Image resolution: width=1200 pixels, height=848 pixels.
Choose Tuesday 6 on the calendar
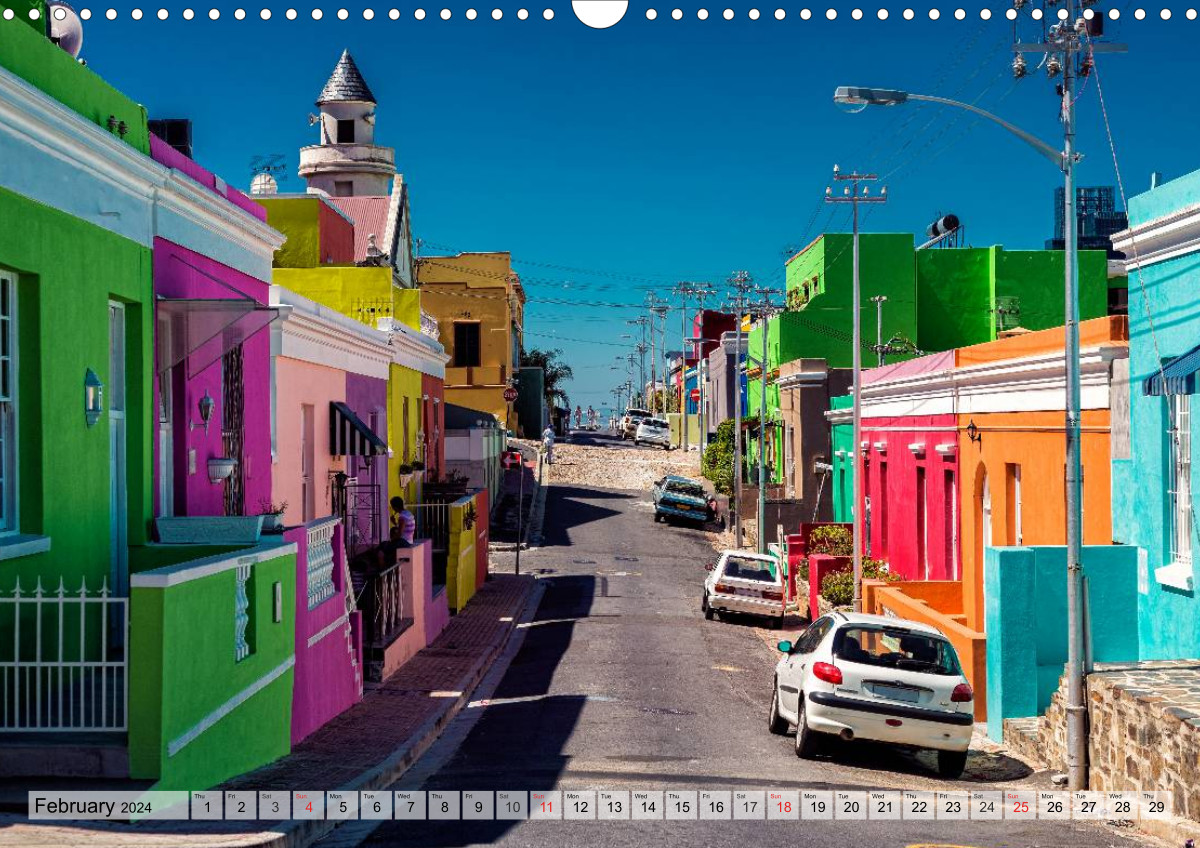(x=376, y=806)
